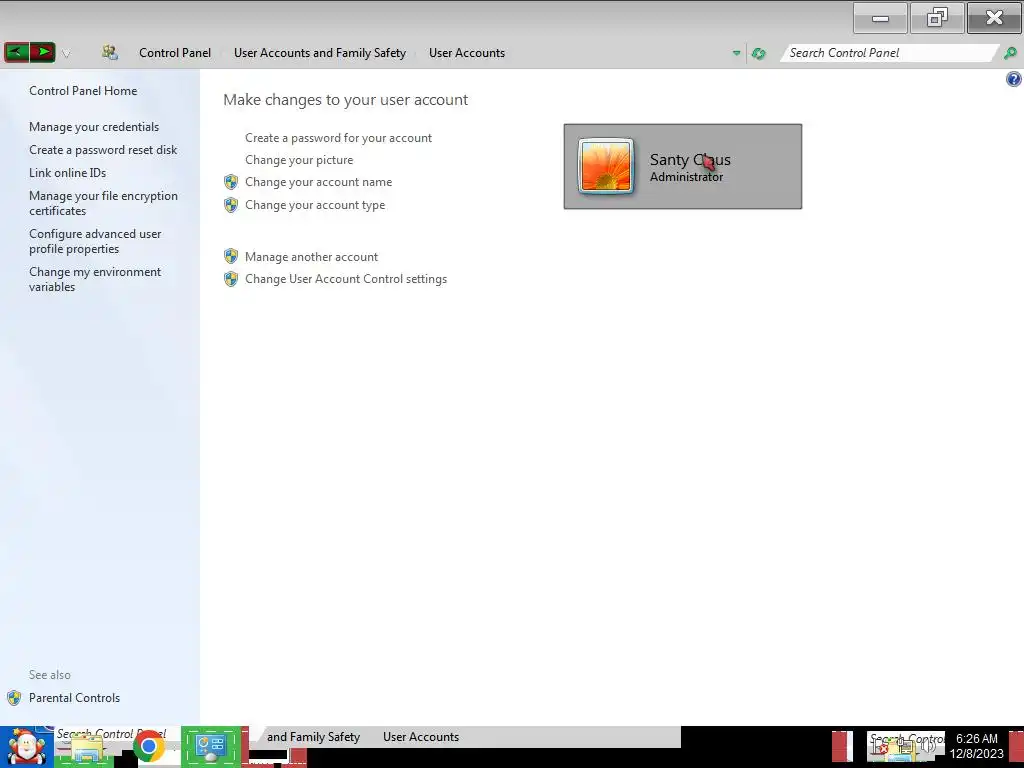
Task: Click the User Accounts address bar icon
Action: coord(110,53)
